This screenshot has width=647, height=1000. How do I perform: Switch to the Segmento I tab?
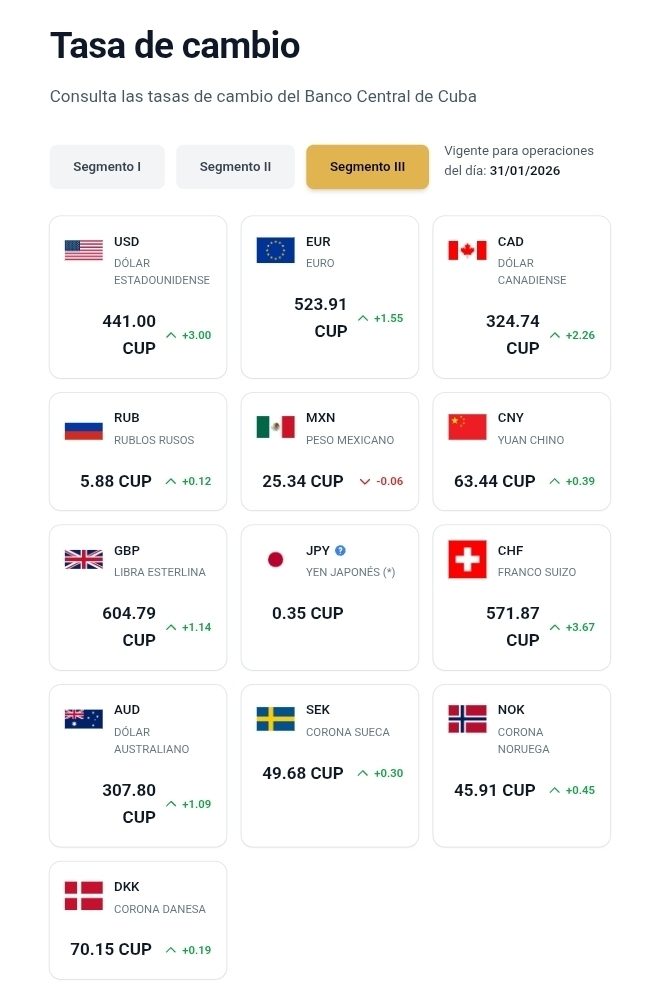click(107, 167)
